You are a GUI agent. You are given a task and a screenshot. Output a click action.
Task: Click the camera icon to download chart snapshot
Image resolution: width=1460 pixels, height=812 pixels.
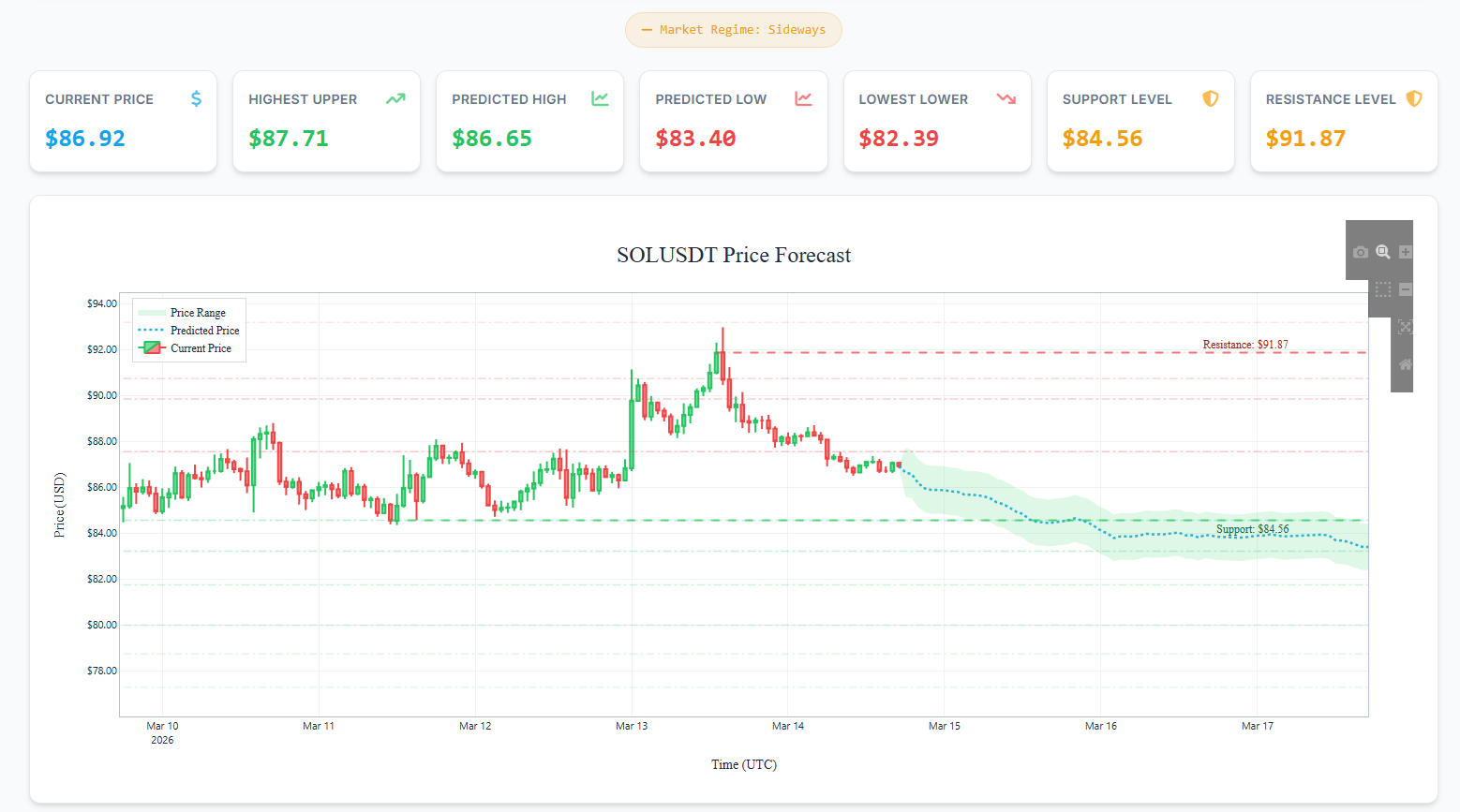coord(1361,252)
